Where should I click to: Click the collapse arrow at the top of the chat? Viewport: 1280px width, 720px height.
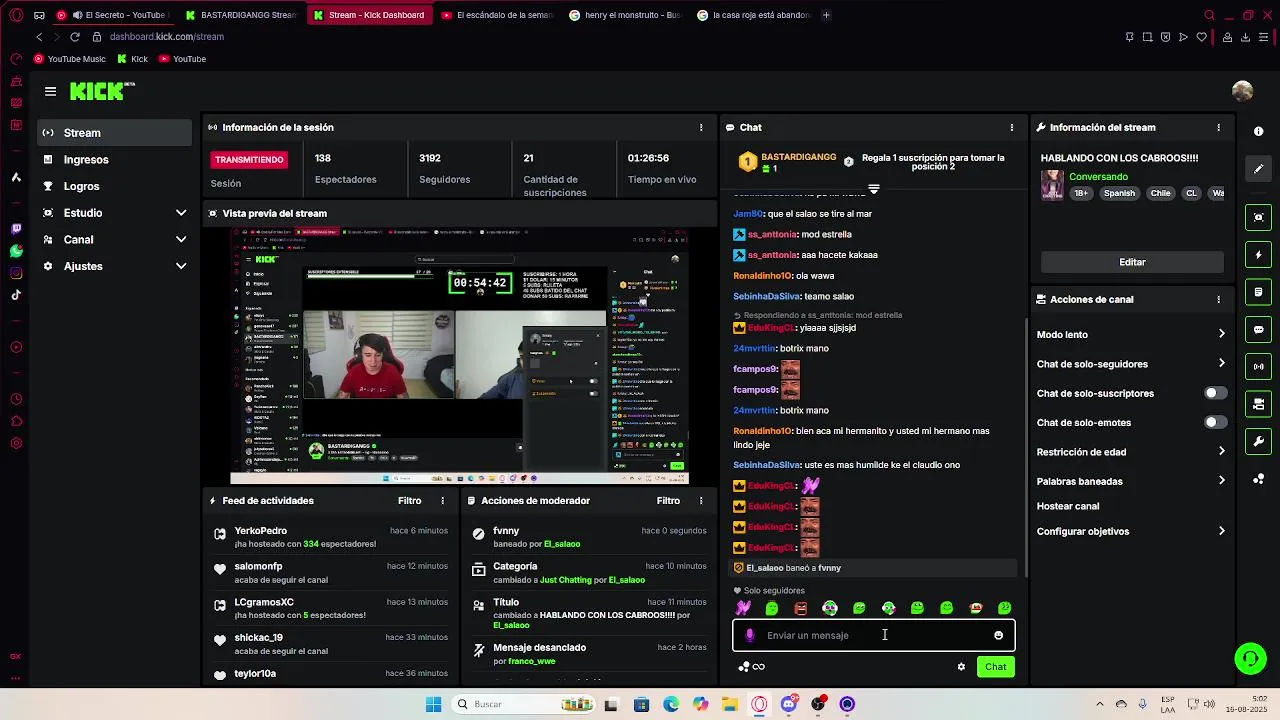873,189
